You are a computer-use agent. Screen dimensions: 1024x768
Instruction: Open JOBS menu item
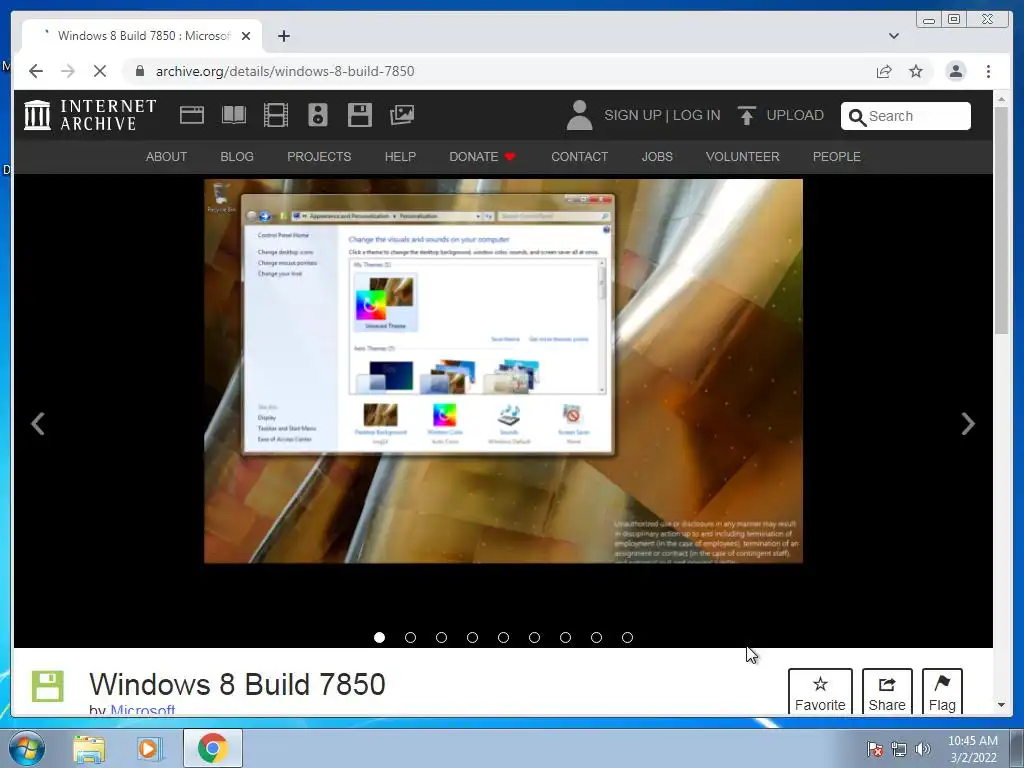tap(657, 157)
